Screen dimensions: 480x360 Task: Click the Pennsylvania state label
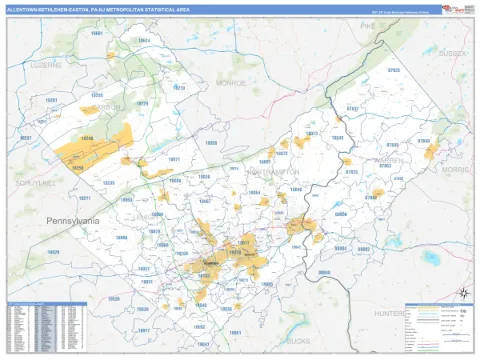coord(73,221)
